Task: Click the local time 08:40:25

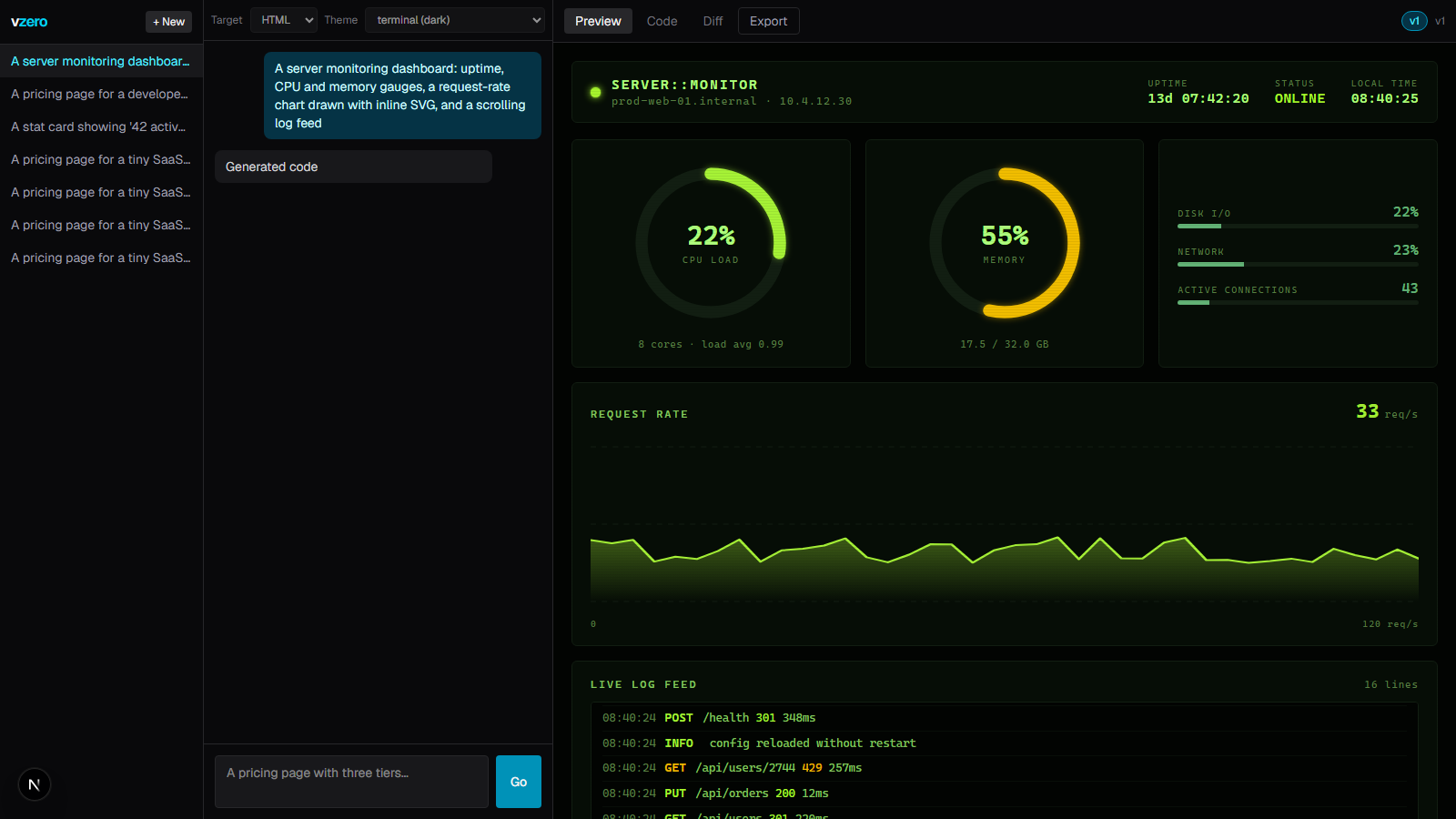Action: point(1384,98)
